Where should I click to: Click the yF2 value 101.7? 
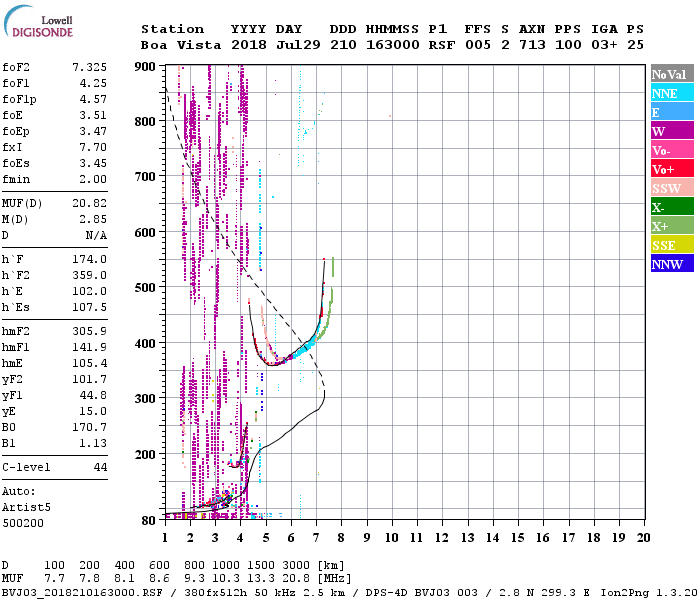[x=90, y=379]
